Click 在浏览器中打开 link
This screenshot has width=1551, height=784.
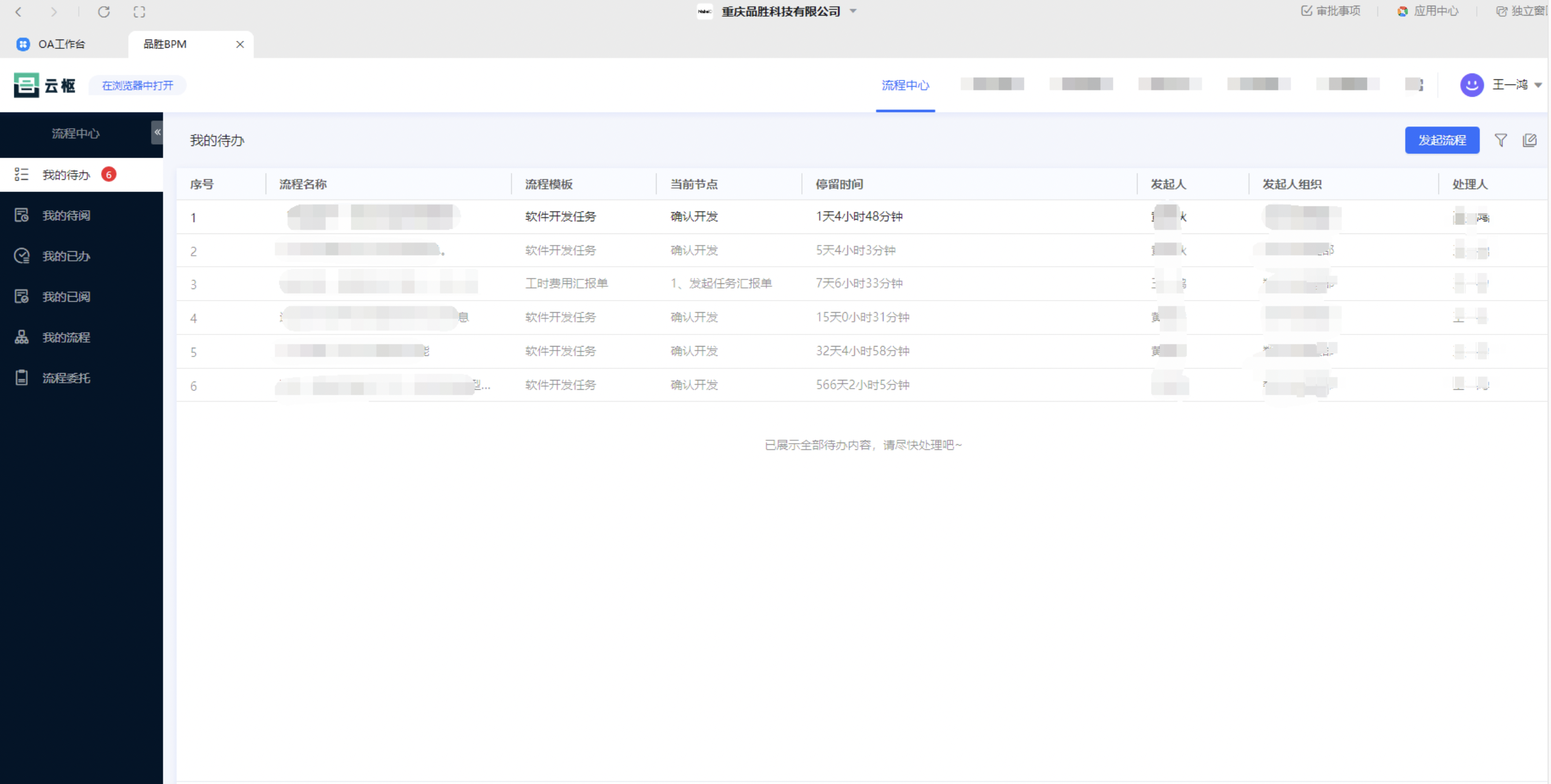click(137, 86)
